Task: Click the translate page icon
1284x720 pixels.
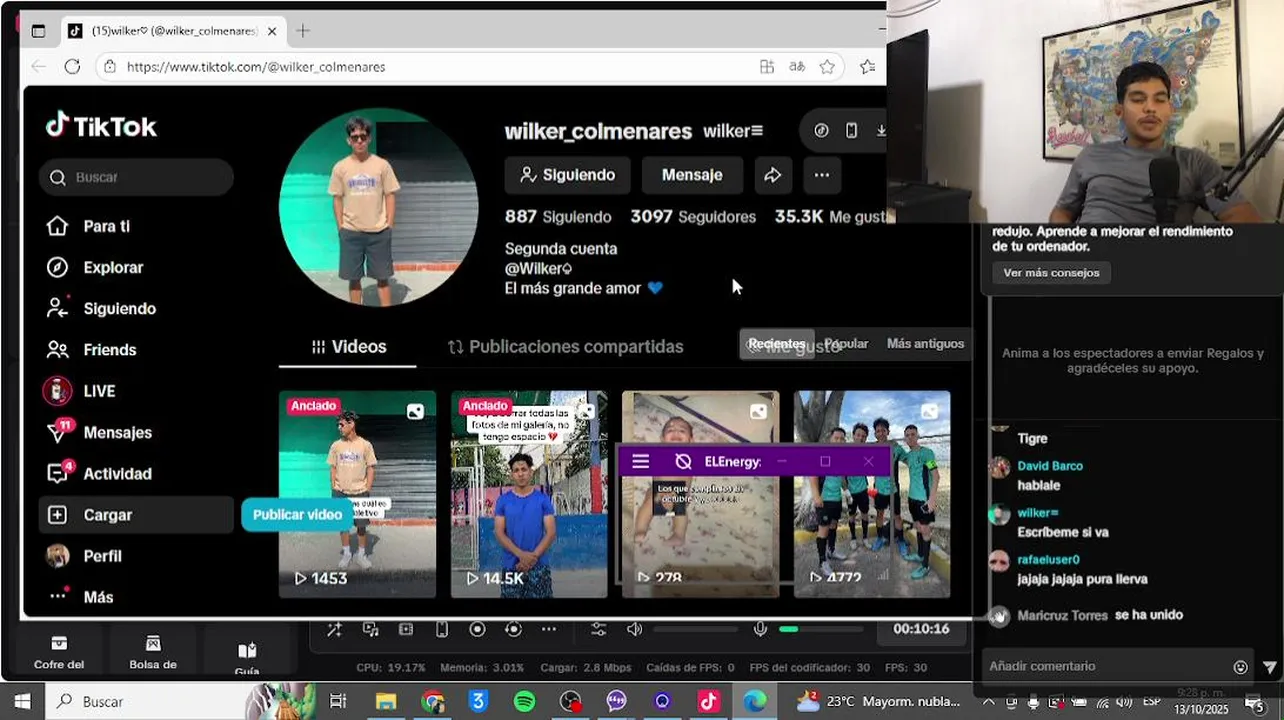Action: (797, 67)
